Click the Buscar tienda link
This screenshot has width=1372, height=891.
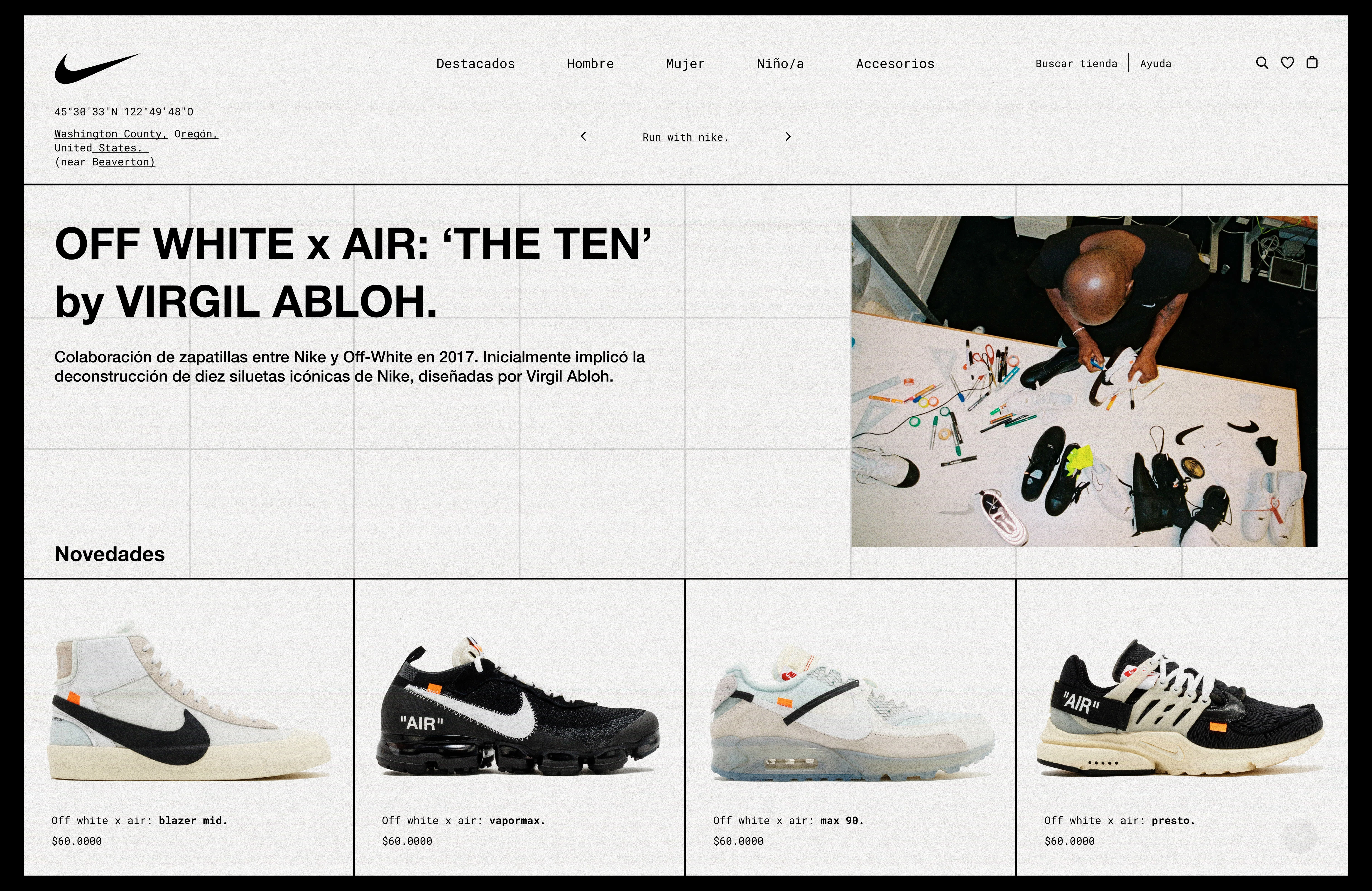pos(1076,63)
